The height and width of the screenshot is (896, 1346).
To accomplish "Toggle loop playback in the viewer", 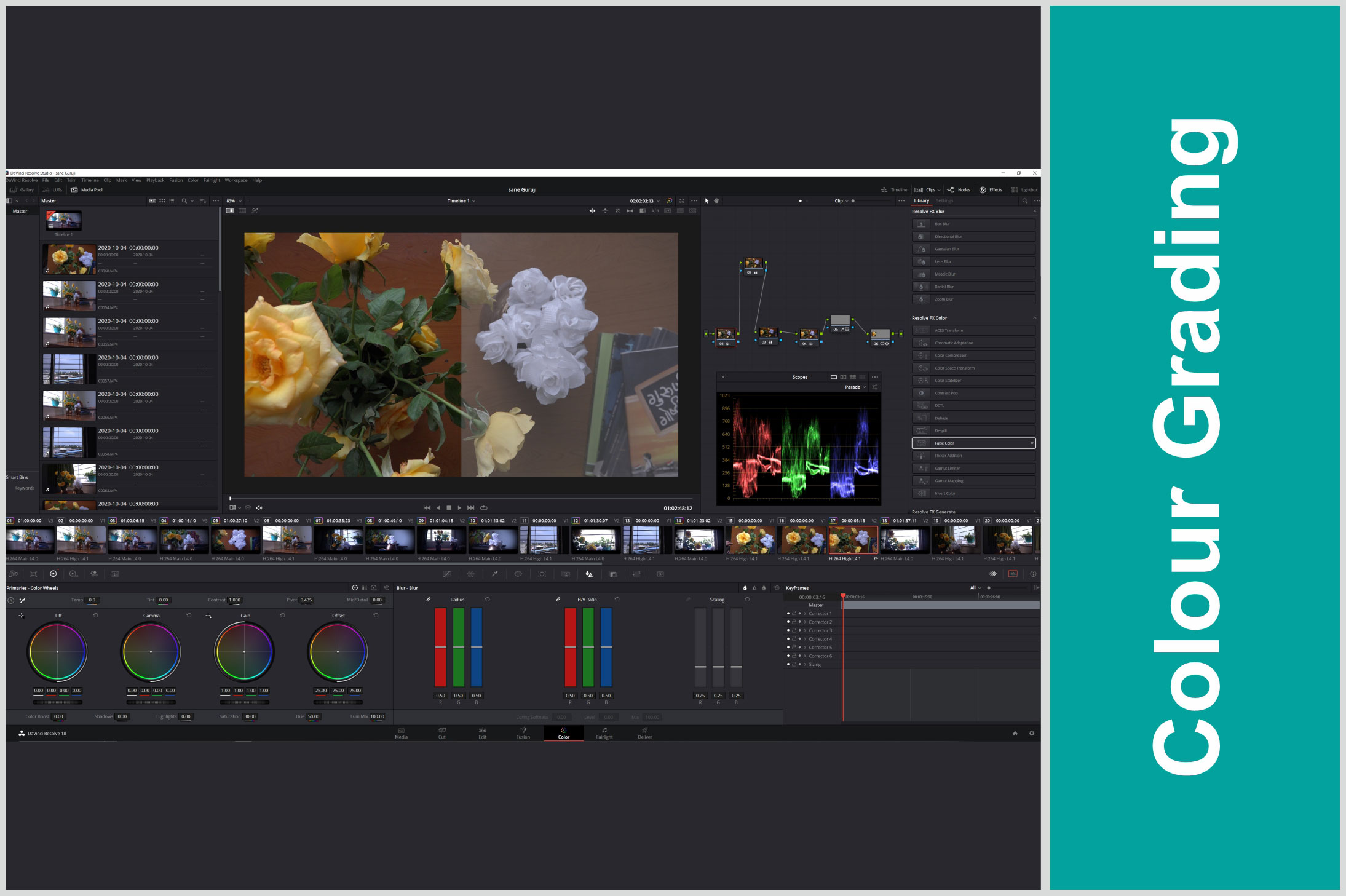I will tap(484, 508).
